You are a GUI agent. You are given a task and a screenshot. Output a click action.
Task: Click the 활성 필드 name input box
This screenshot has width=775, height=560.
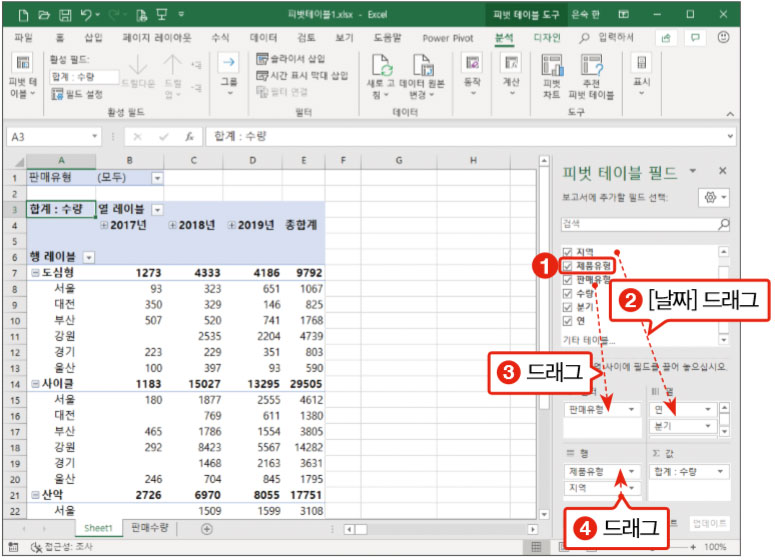[84, 77]
